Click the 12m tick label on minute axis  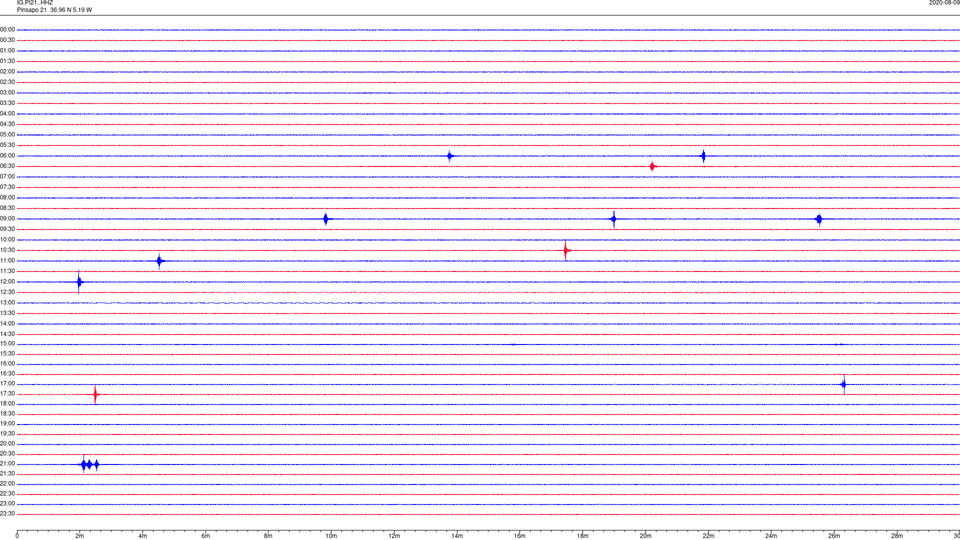click(x=394, y=536)
